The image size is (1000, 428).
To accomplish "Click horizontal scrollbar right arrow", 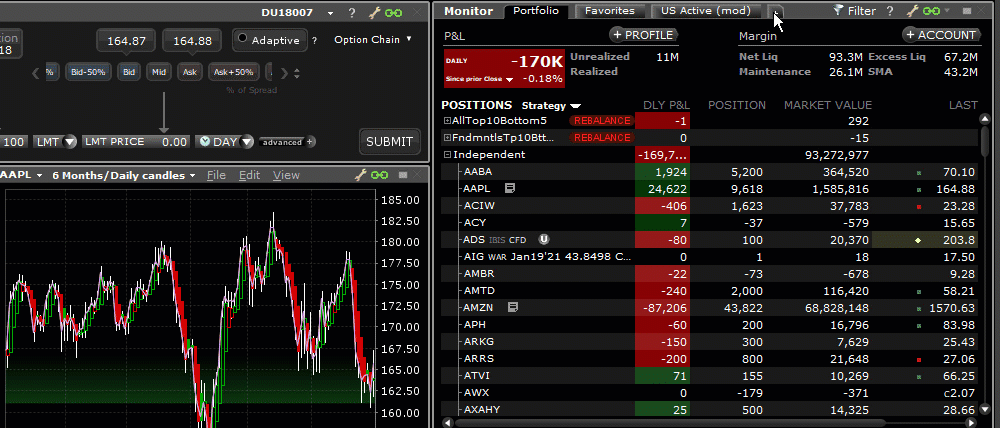I will (971, 422).
